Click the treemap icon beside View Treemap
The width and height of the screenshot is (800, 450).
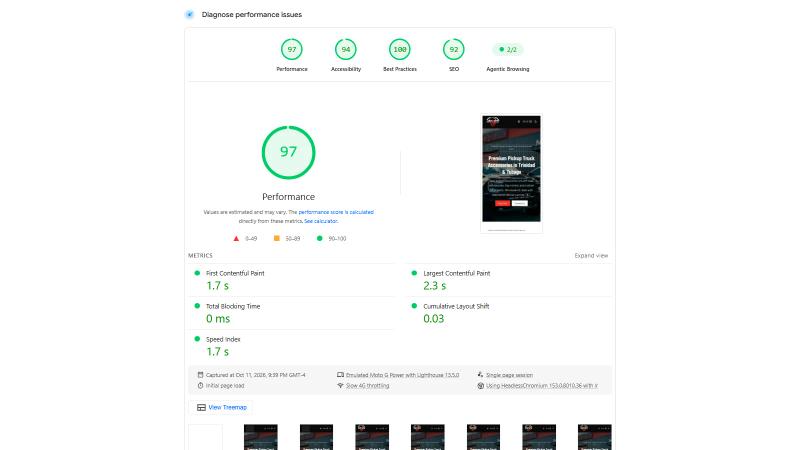[201, 408]
